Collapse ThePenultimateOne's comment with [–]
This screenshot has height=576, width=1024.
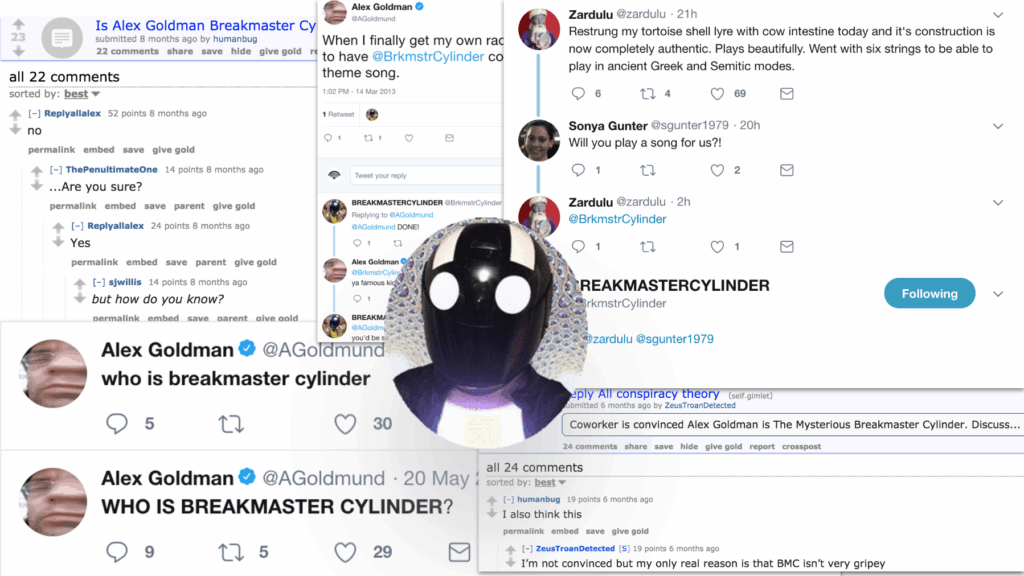click(56, 170)
